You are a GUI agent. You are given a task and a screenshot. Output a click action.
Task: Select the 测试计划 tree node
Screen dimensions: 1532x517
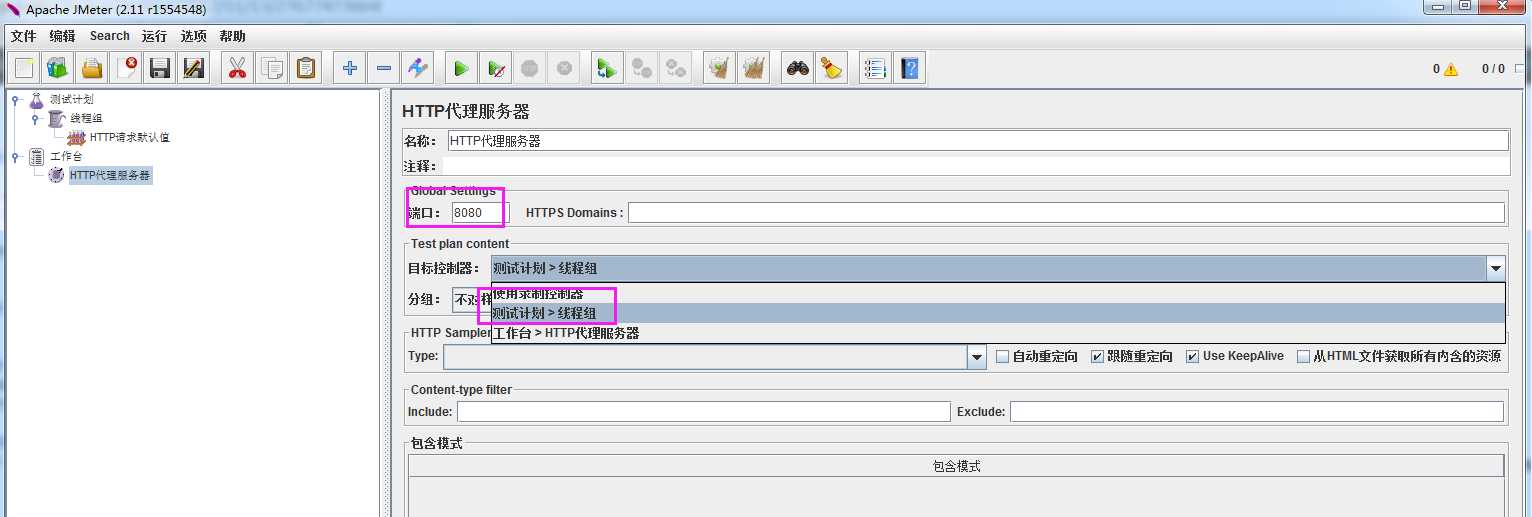click(x=72, y=99)
